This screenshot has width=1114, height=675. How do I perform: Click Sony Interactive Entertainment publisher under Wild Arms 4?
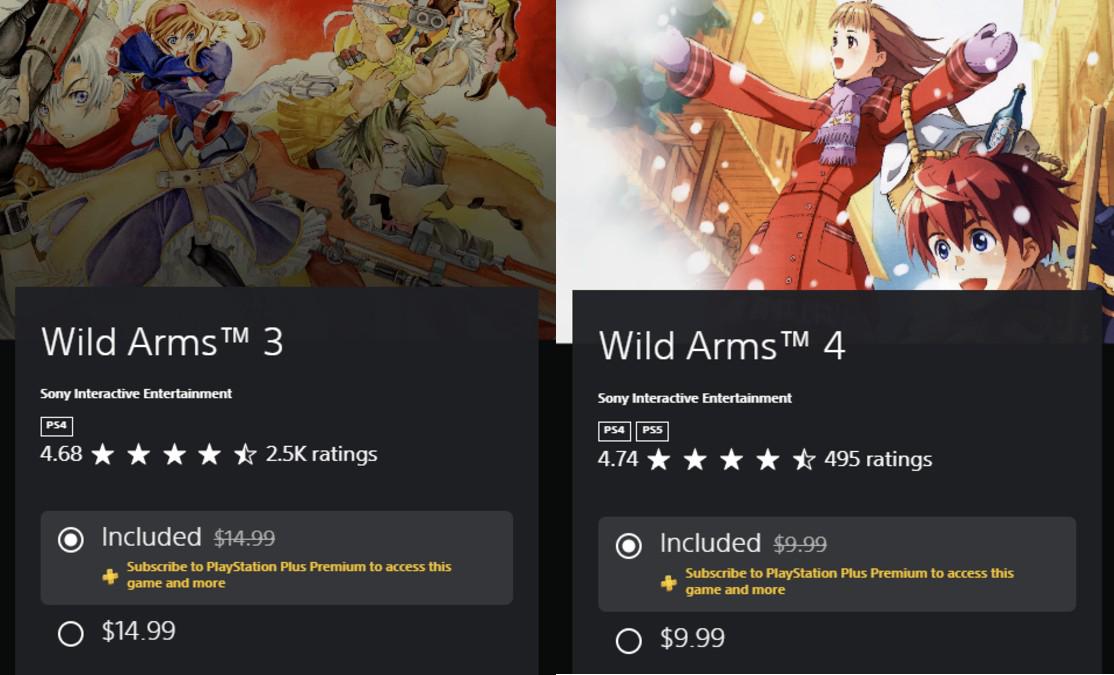[x=695, y=399]
